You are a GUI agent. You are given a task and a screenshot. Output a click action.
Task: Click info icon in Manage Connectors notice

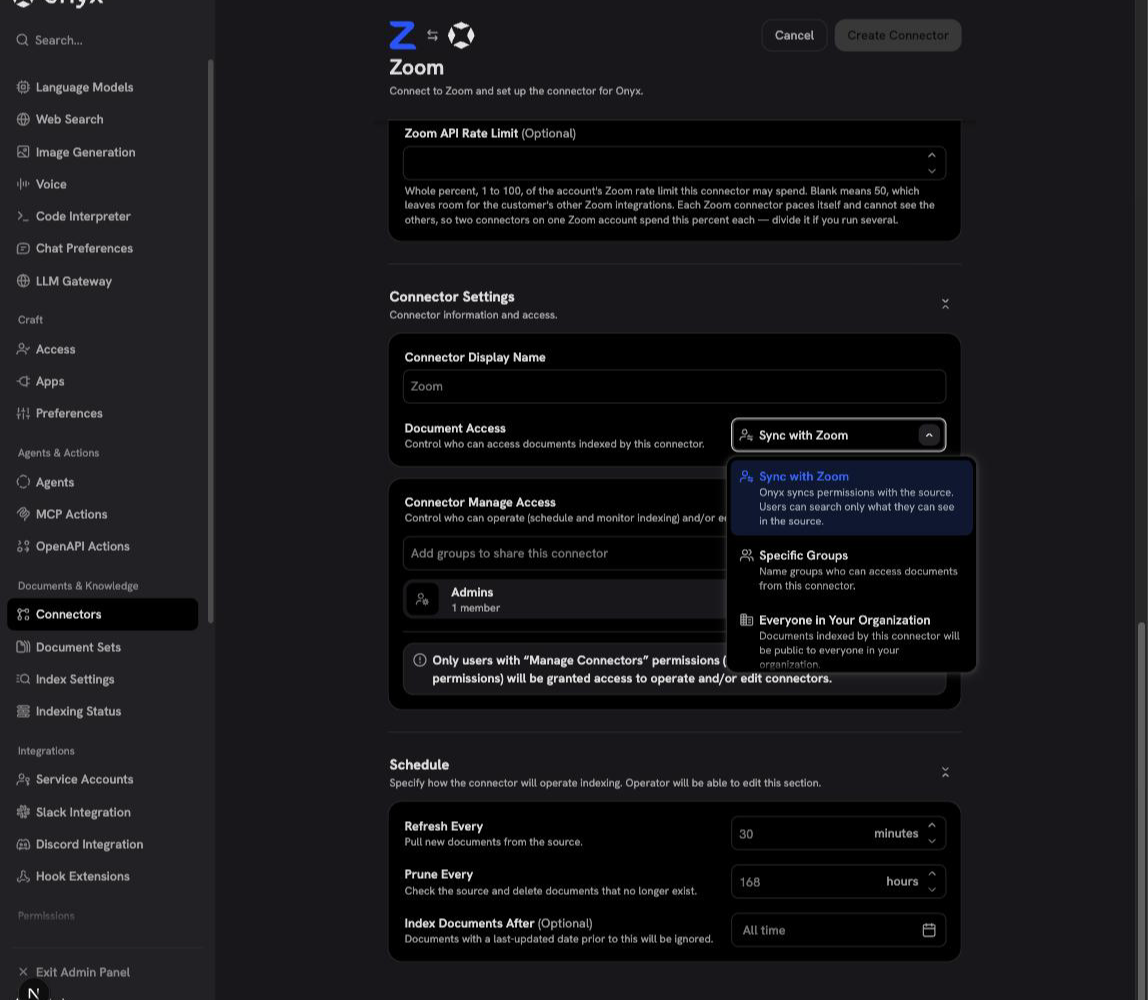pyautogui.click(x=420, y=660)
